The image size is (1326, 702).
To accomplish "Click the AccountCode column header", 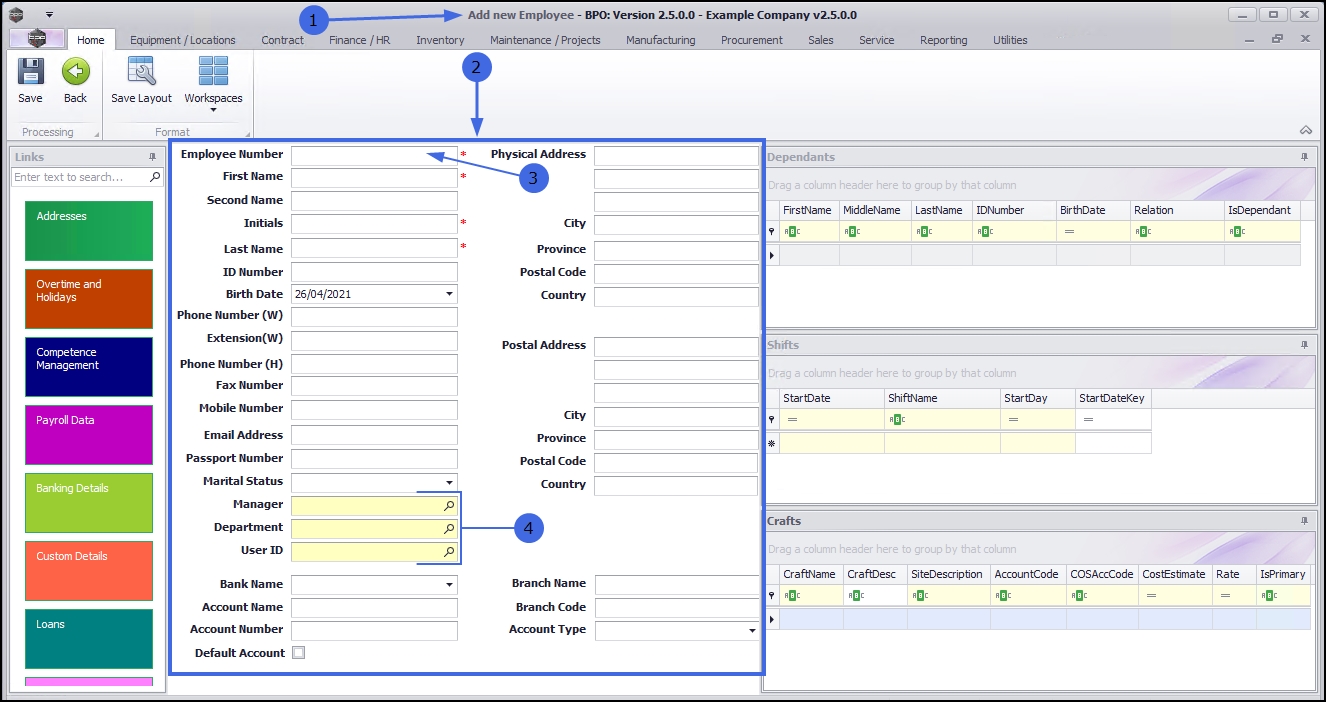I will (1028, 575).
